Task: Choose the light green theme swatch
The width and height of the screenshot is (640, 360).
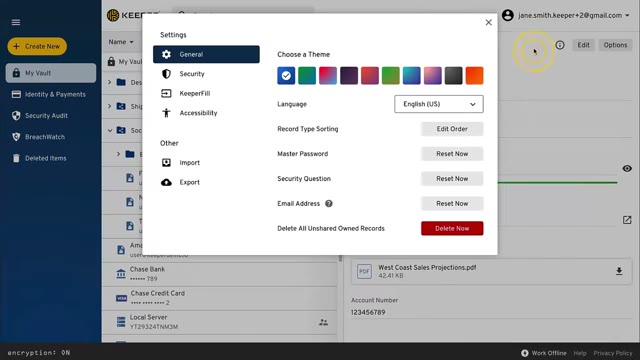Action: 391,76
